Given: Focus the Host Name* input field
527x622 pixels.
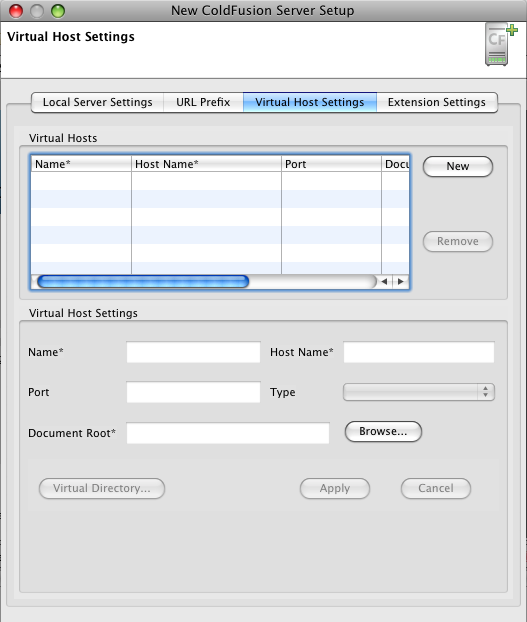Looking at the screenshot, I should click(419, 352).
